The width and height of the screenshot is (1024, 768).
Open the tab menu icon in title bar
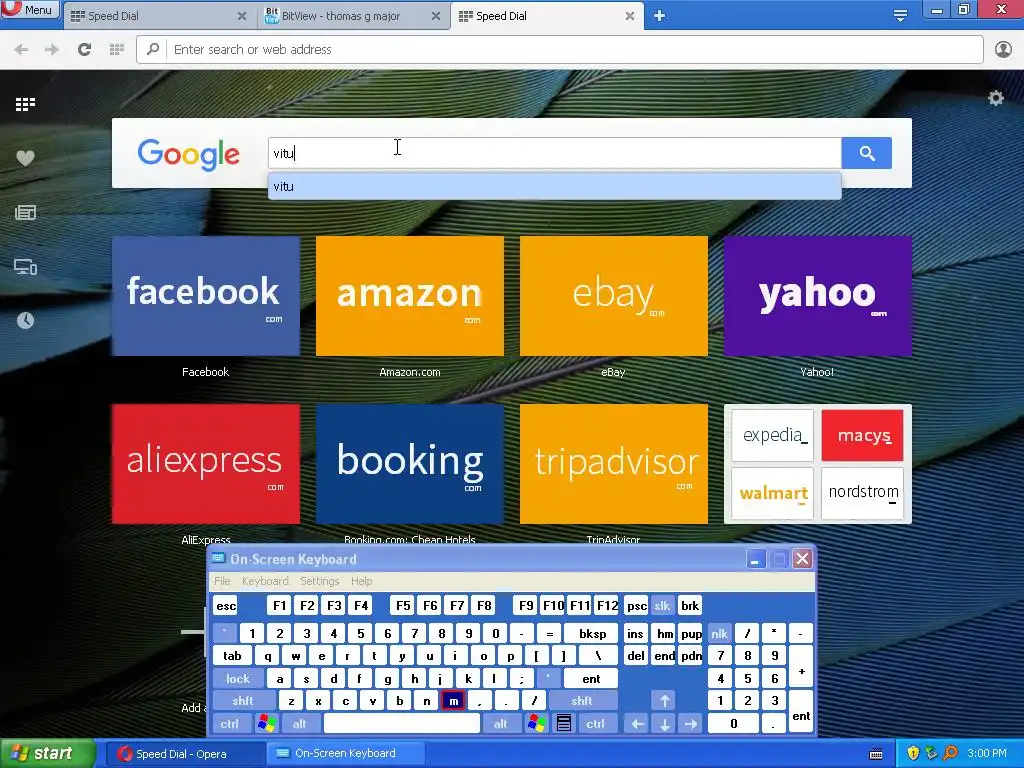point(900,16)
